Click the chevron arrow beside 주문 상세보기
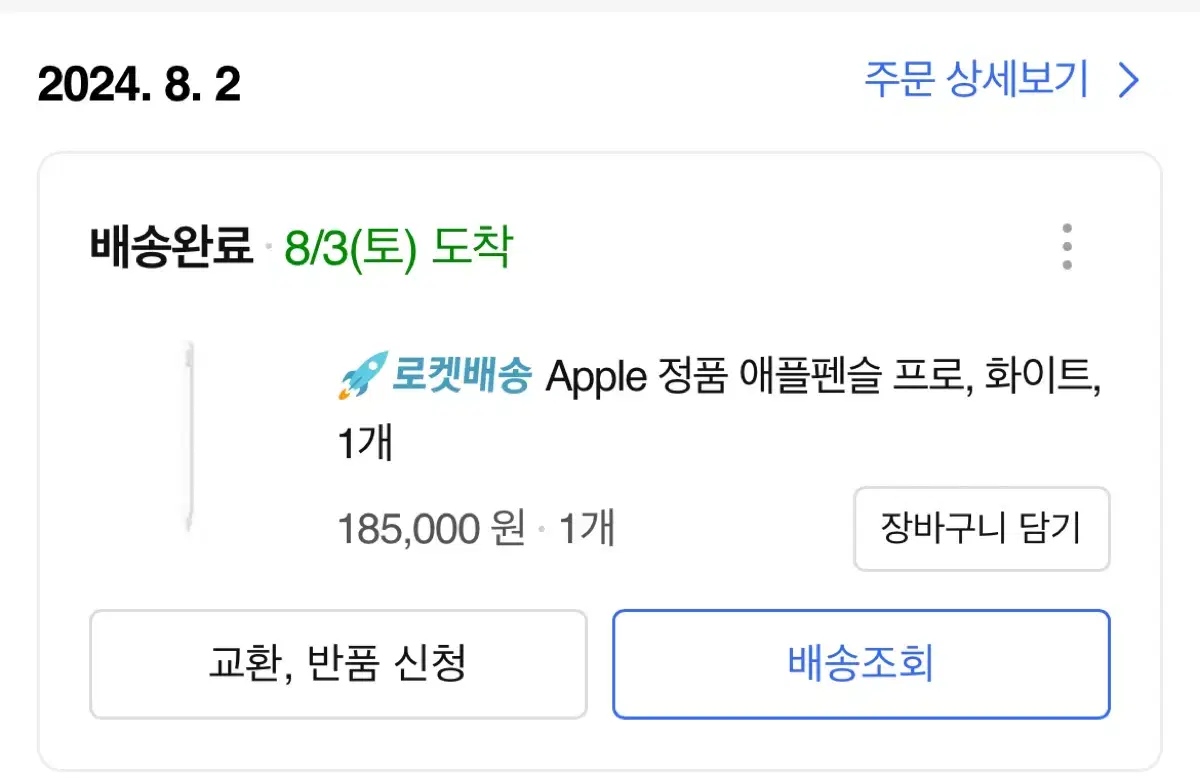The height and width of the screenshot is (778, 1200). pyautogui.click(x=1128, y=80)
